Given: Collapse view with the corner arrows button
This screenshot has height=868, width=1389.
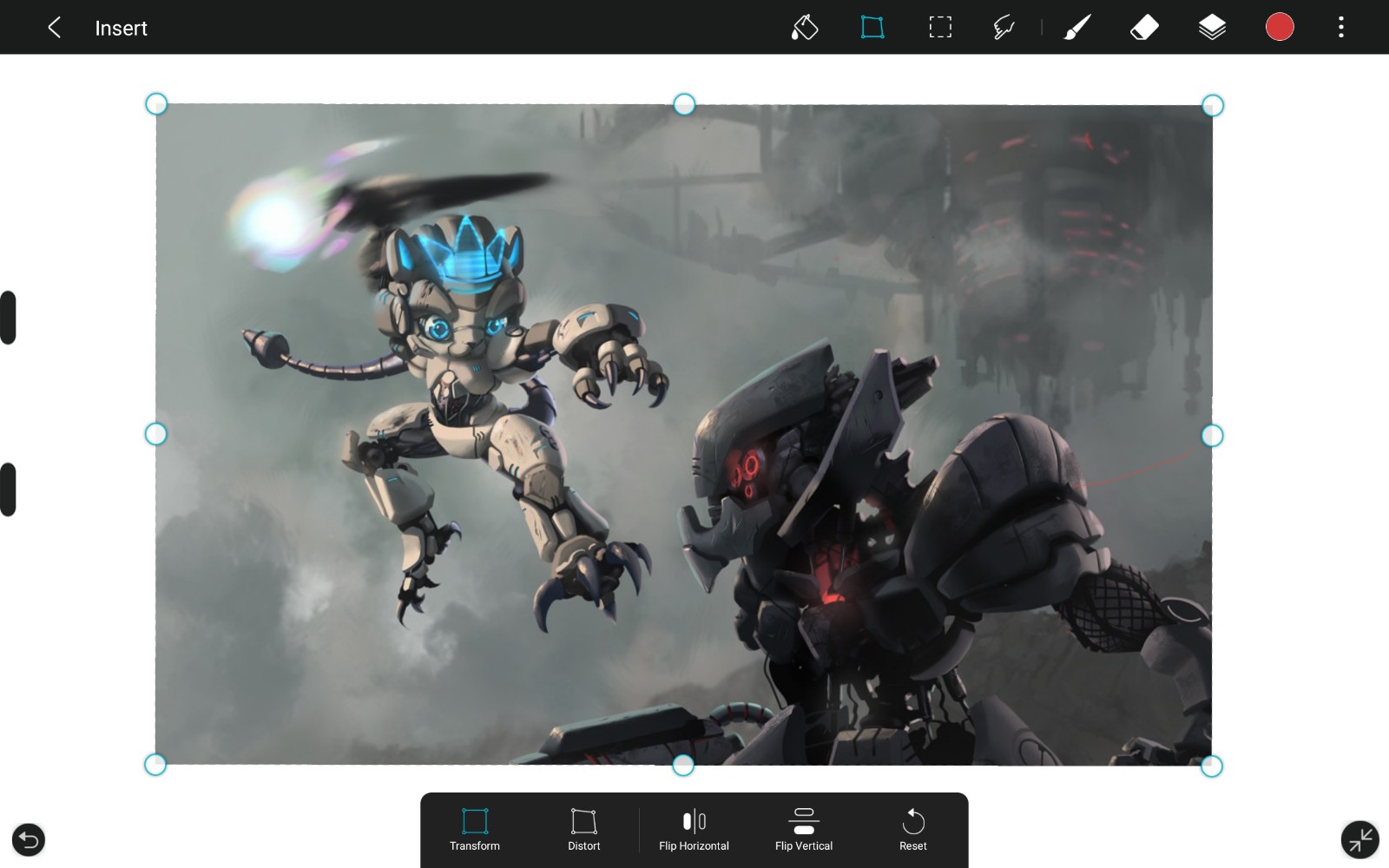Looking at the screenshot, I should (1359, 839).
